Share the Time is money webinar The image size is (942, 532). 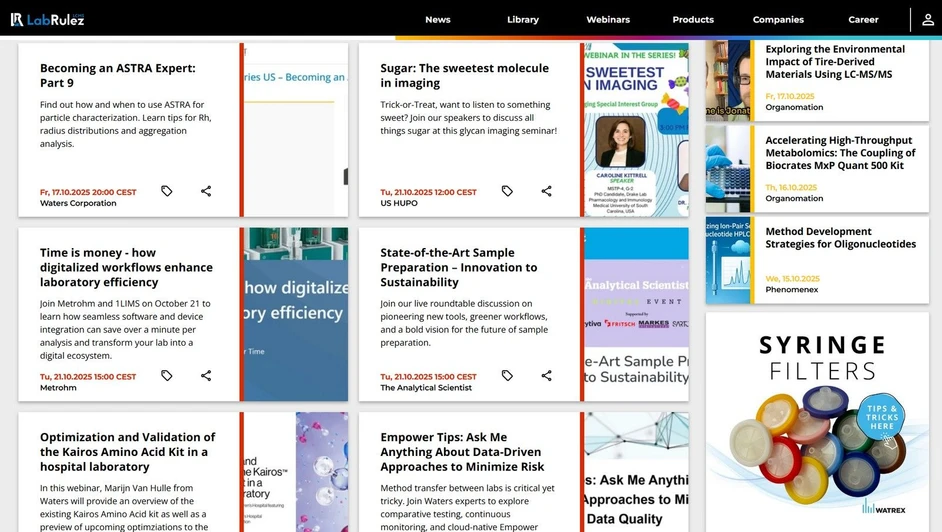[206, 375]
